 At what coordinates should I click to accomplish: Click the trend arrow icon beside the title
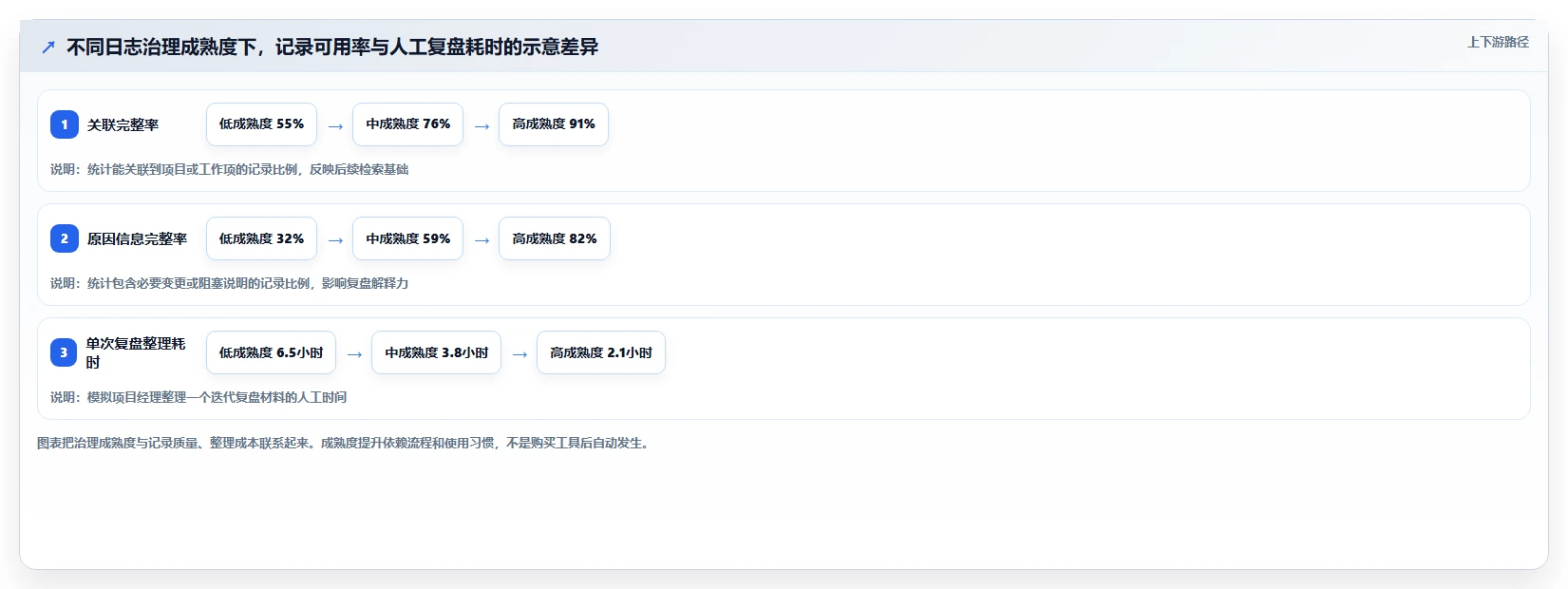pos(48,47)
